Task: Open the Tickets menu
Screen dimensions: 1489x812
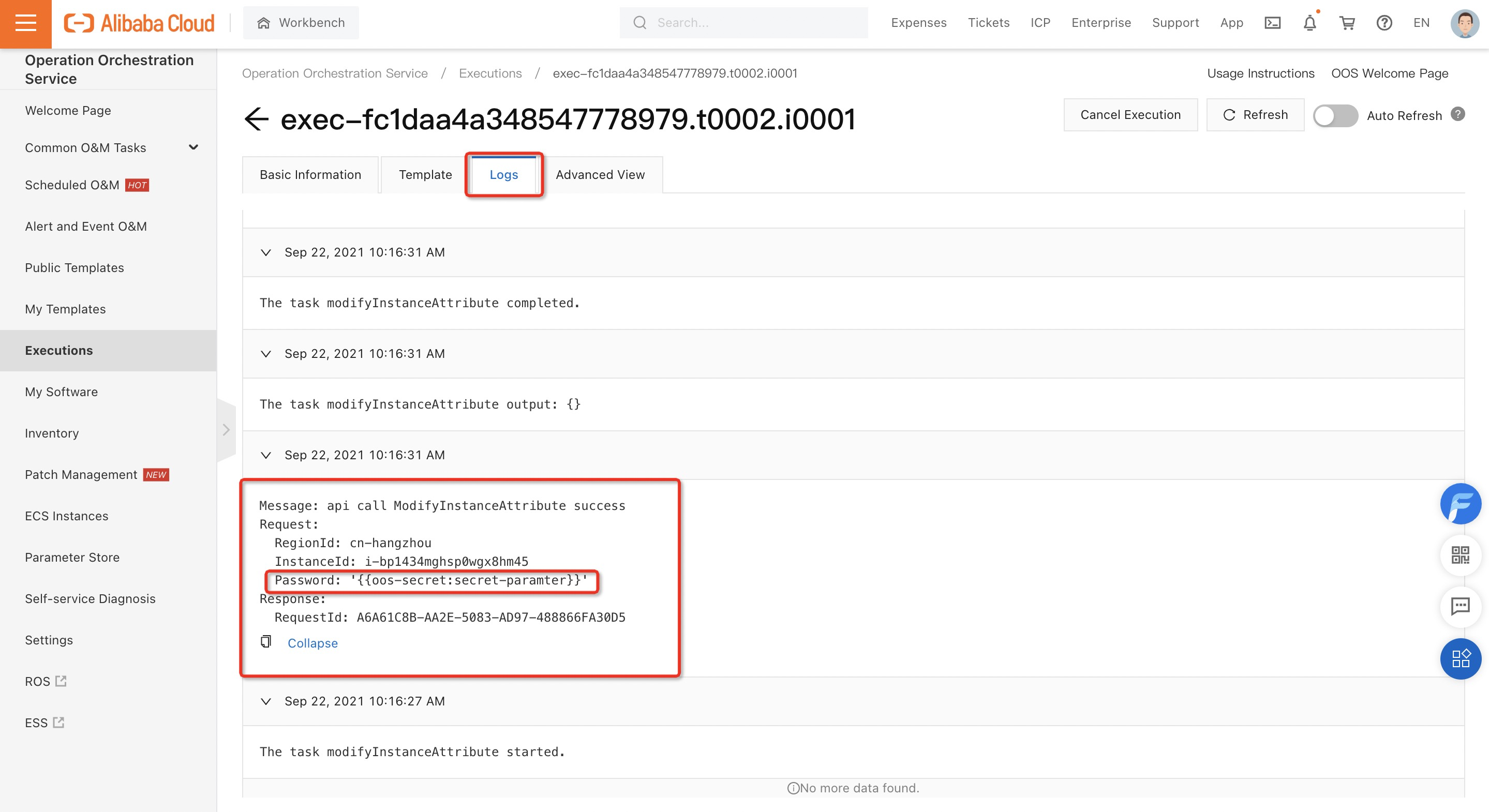Action: 988,23
